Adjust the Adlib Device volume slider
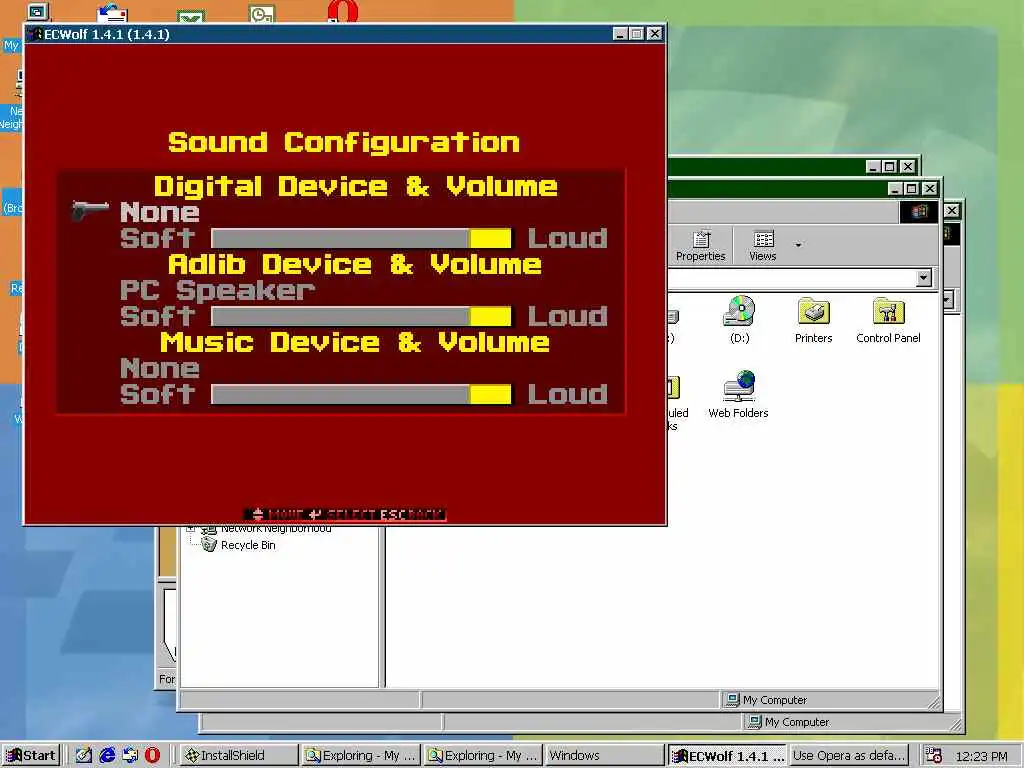 (x=362, y=317)
